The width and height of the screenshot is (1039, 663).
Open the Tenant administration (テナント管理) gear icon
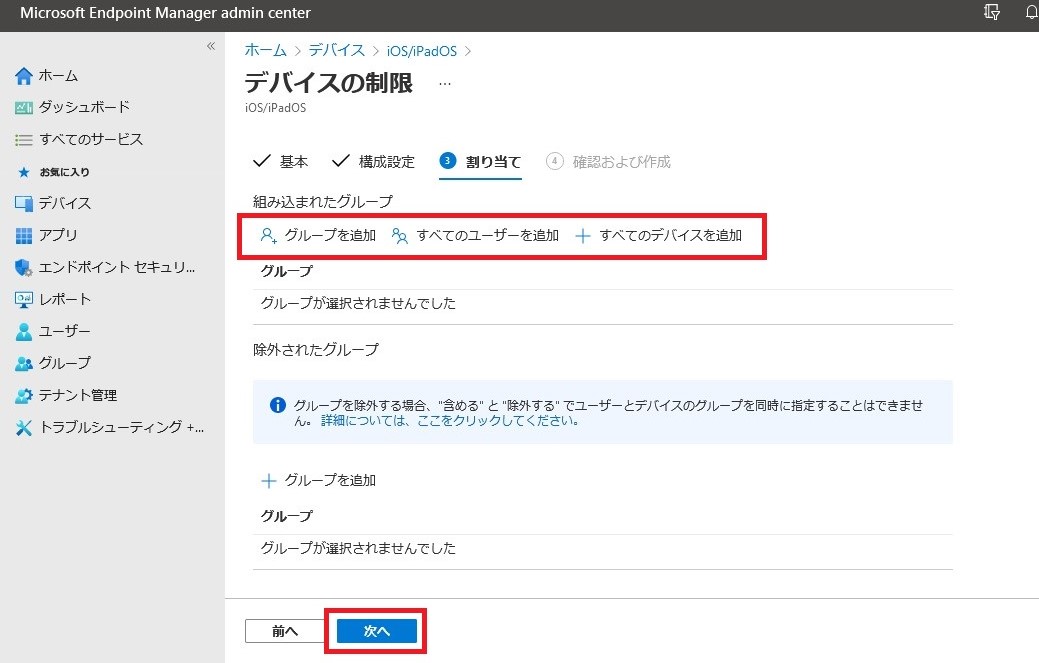(23, 395)
